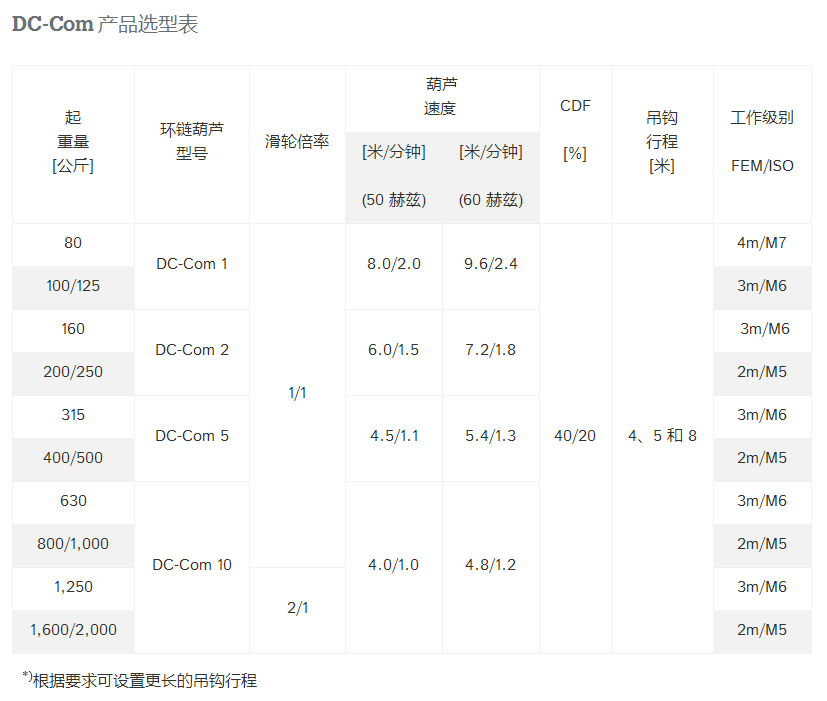Click the 'DC-Com 产品选型表' heading
Screen dimensions: 827x701
coord(105,24)
